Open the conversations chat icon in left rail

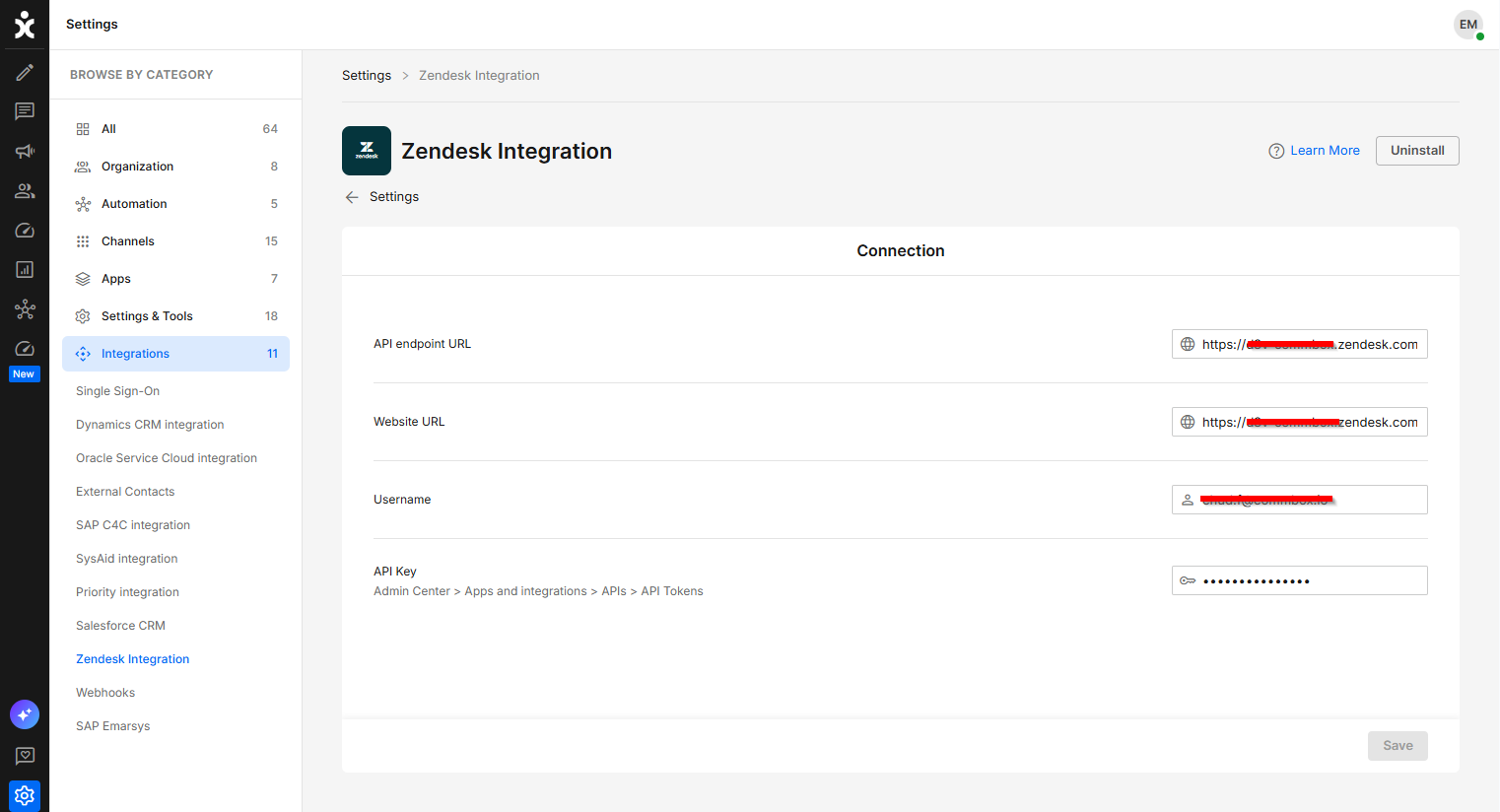pos(25,111)
